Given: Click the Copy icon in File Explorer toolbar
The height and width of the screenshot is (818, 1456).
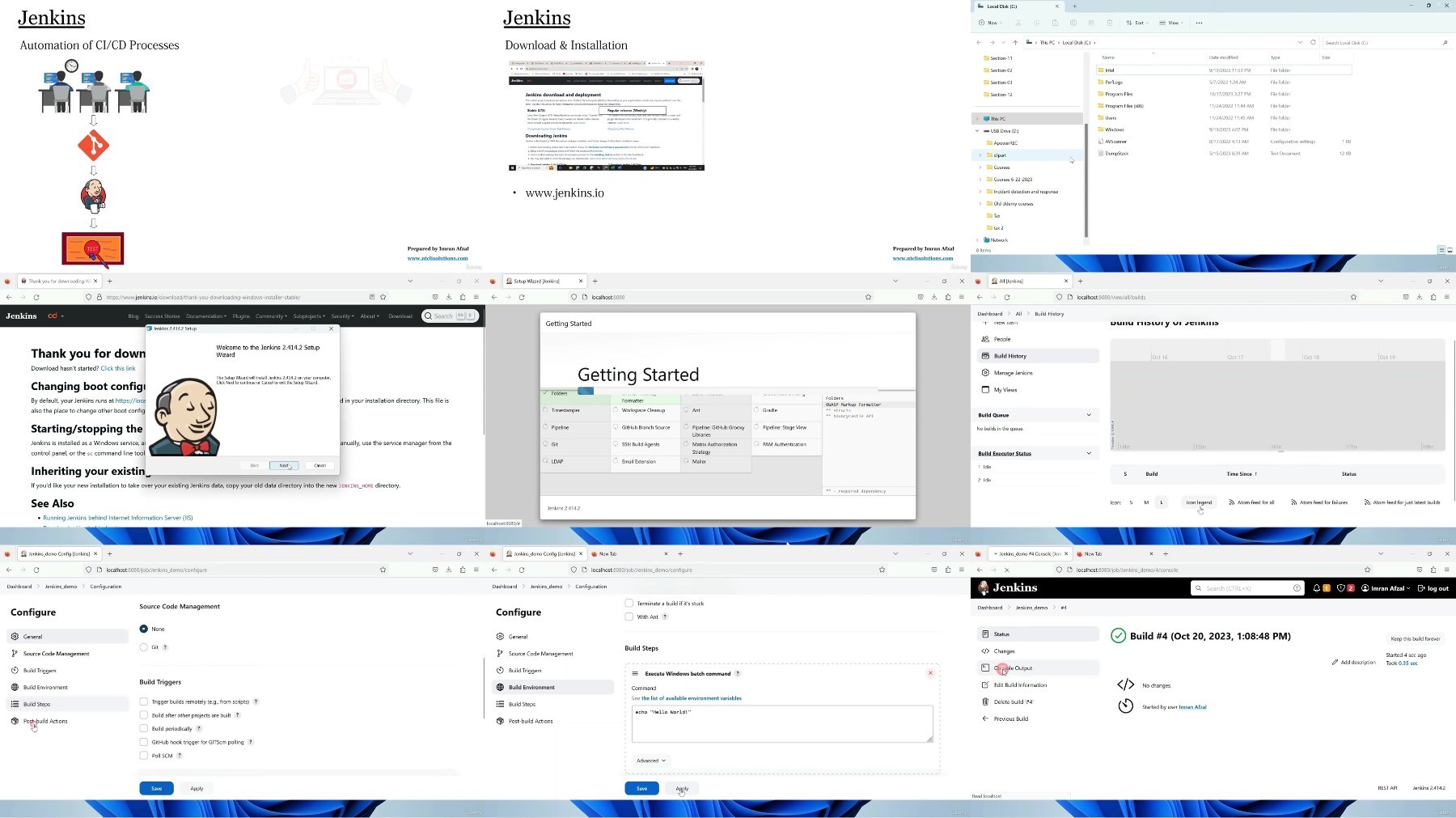Looking at the screenshot, I should (x=1037, y=23).
